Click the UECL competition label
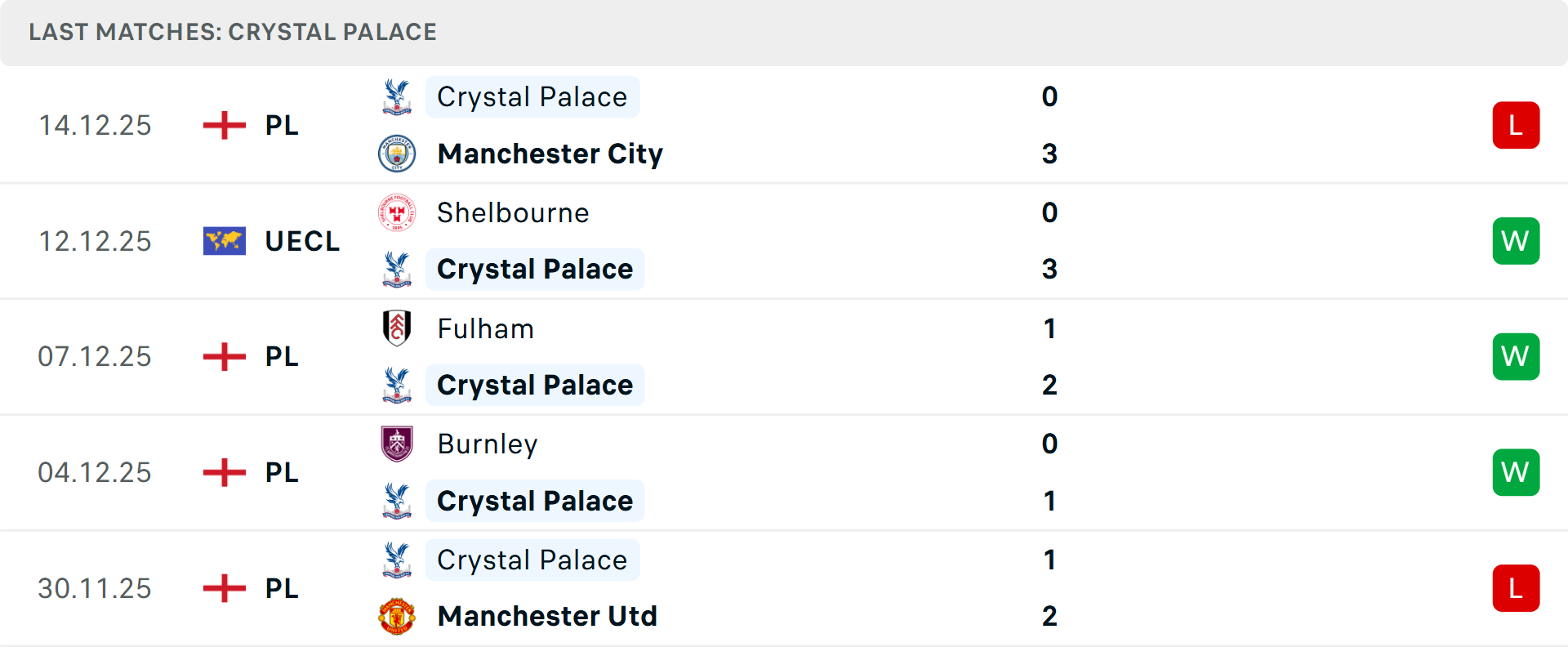1568x647 pixels. tap(302, 241)
